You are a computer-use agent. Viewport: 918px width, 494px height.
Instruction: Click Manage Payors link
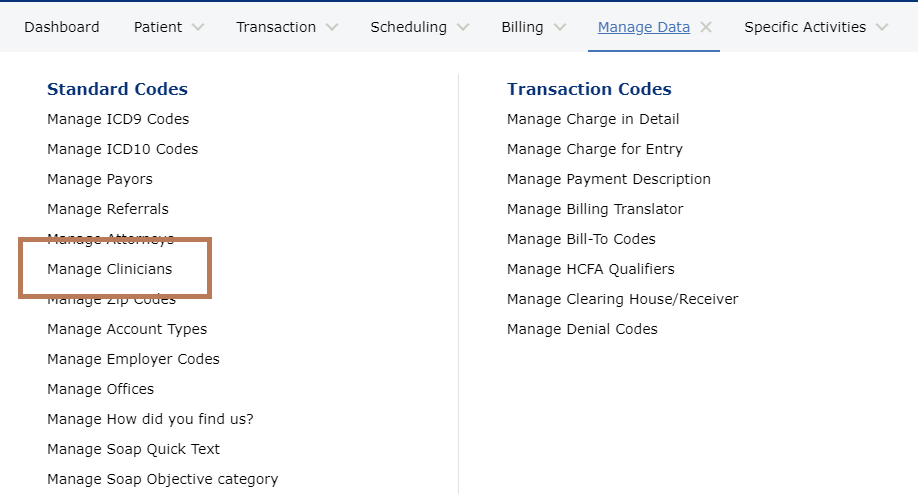coord(100,179)
